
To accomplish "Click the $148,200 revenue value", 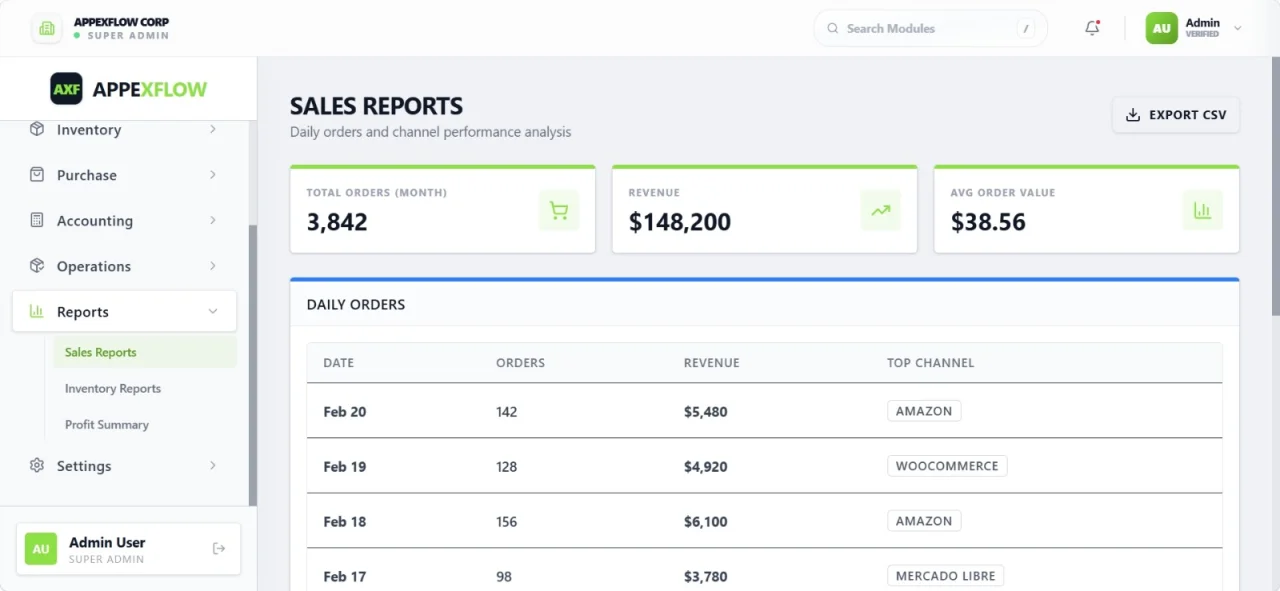I will click(x=680, y=222).
